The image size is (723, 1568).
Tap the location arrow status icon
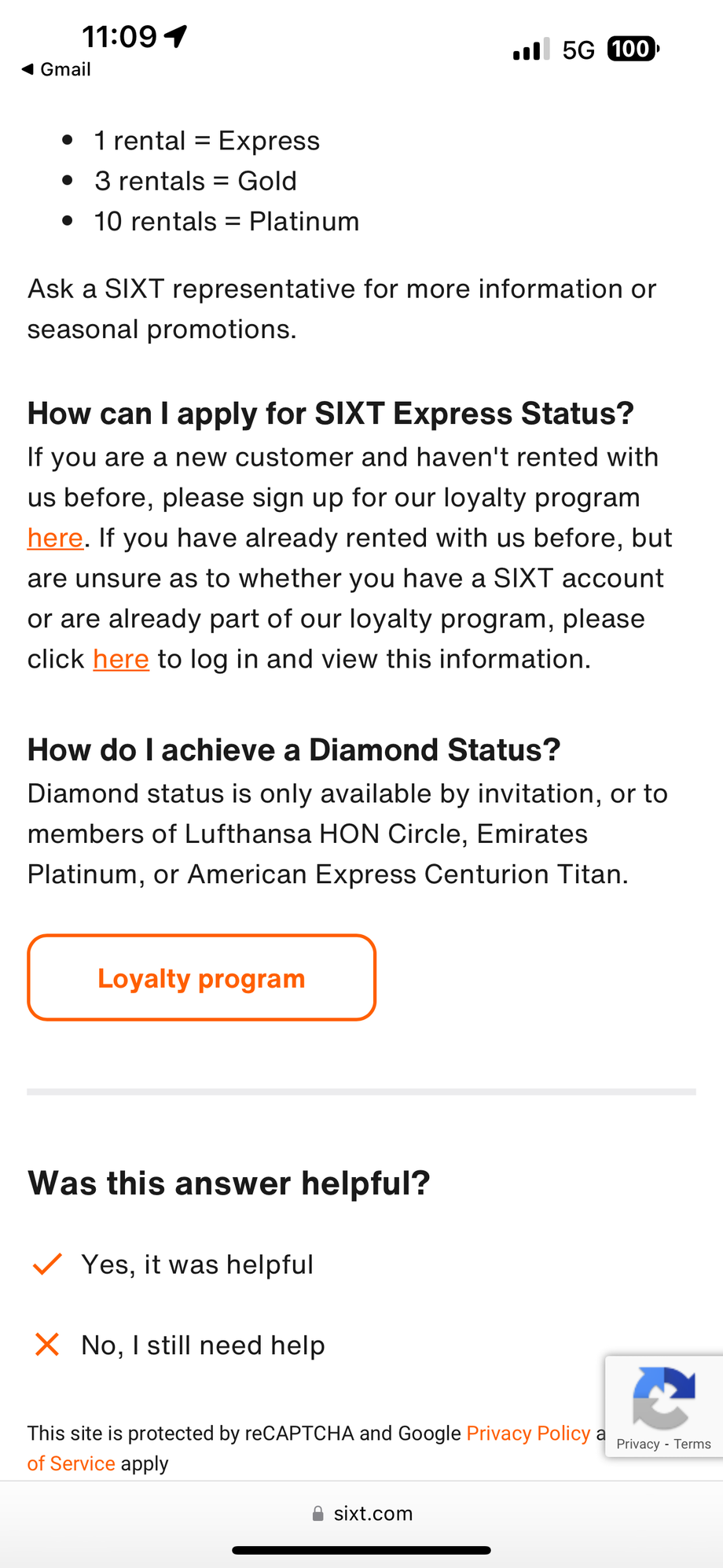coord(176,36)
